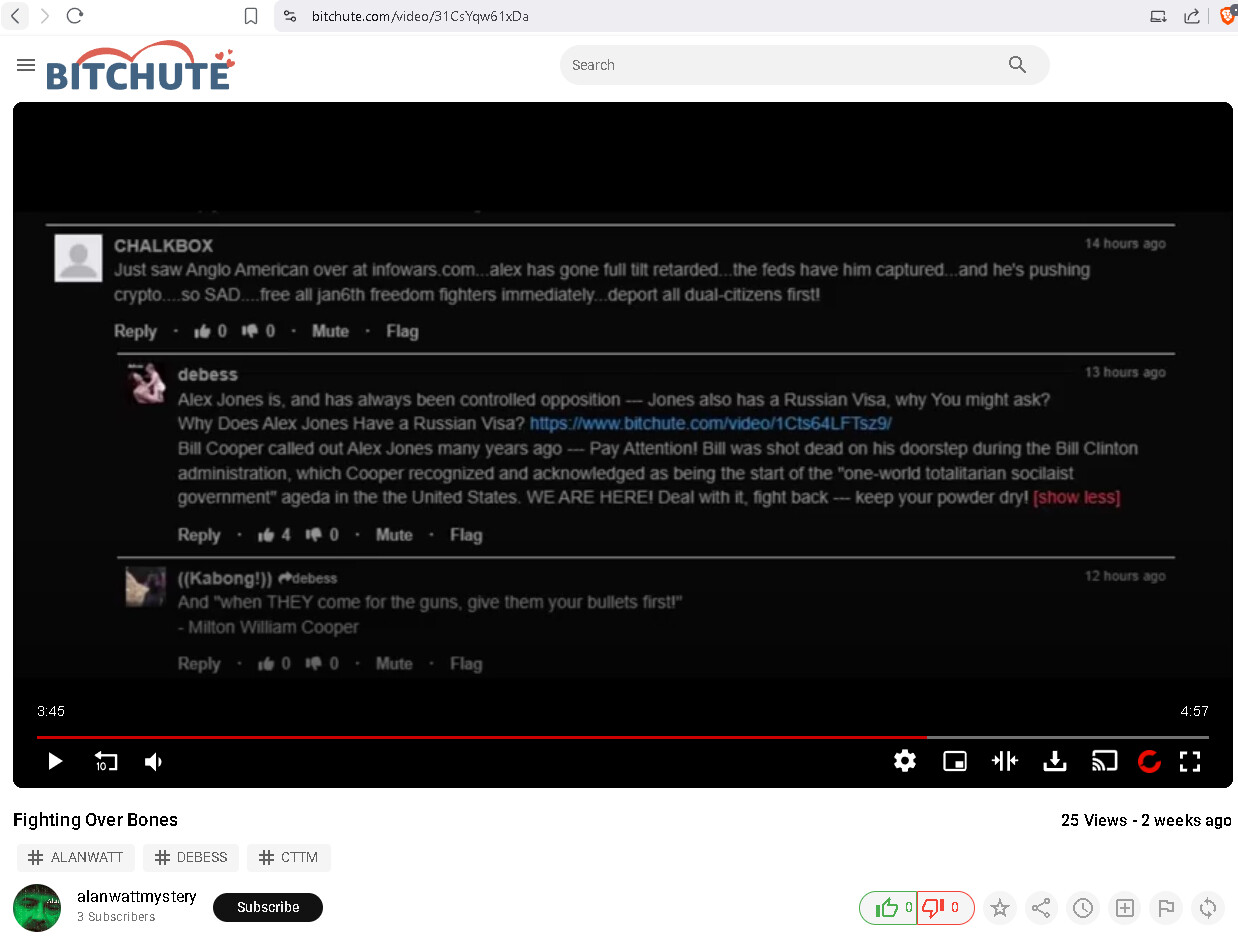This screenshot has height=949, width=1238.
Task: Like the video with thumbs up
Action: (887, 908)
